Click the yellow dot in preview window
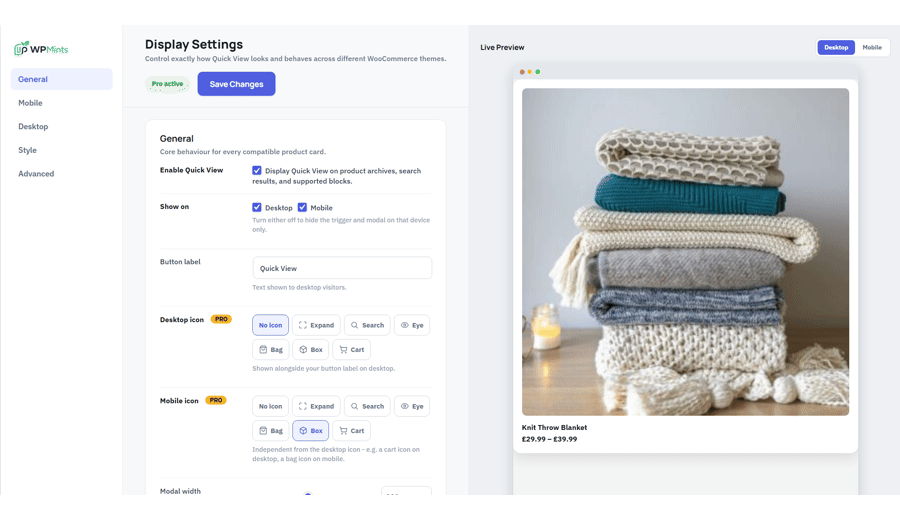The image size is (900, 520). (530, 72)
